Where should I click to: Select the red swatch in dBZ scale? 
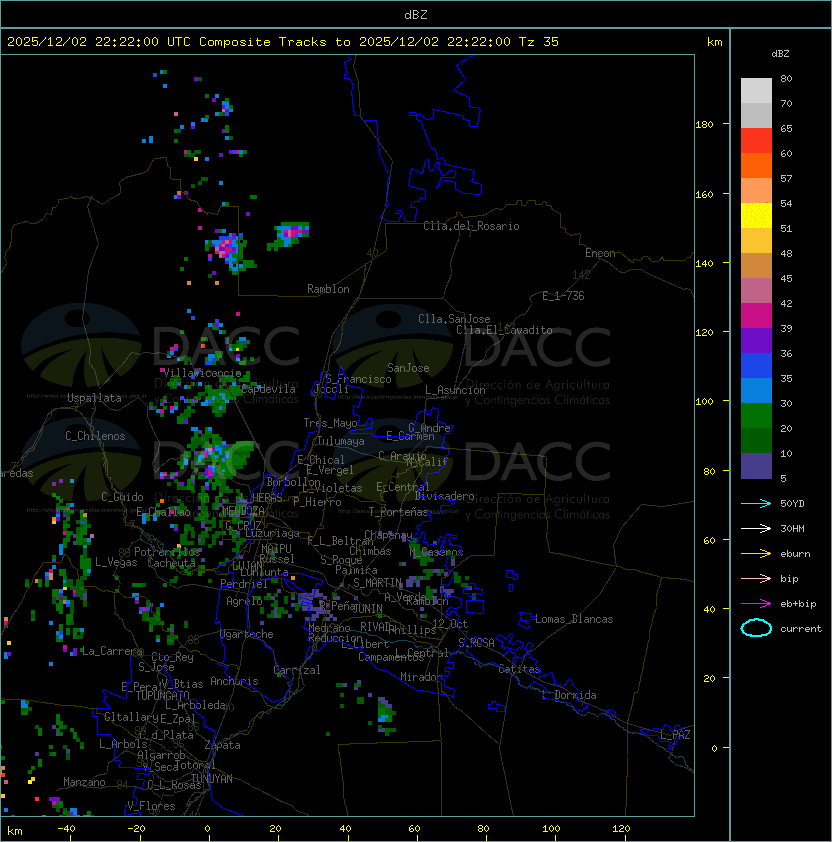pyautogui.click(x=756, y=141)
